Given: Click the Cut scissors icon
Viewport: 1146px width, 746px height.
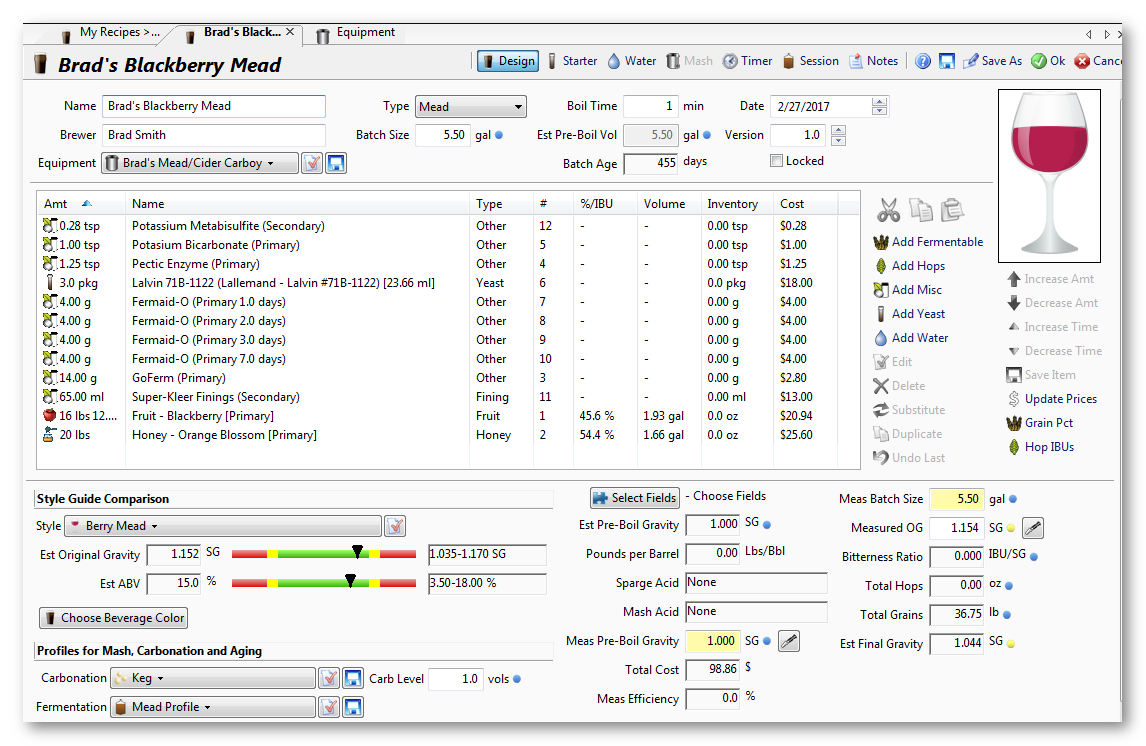Looking at the screenshot, I should click(888, 210).
